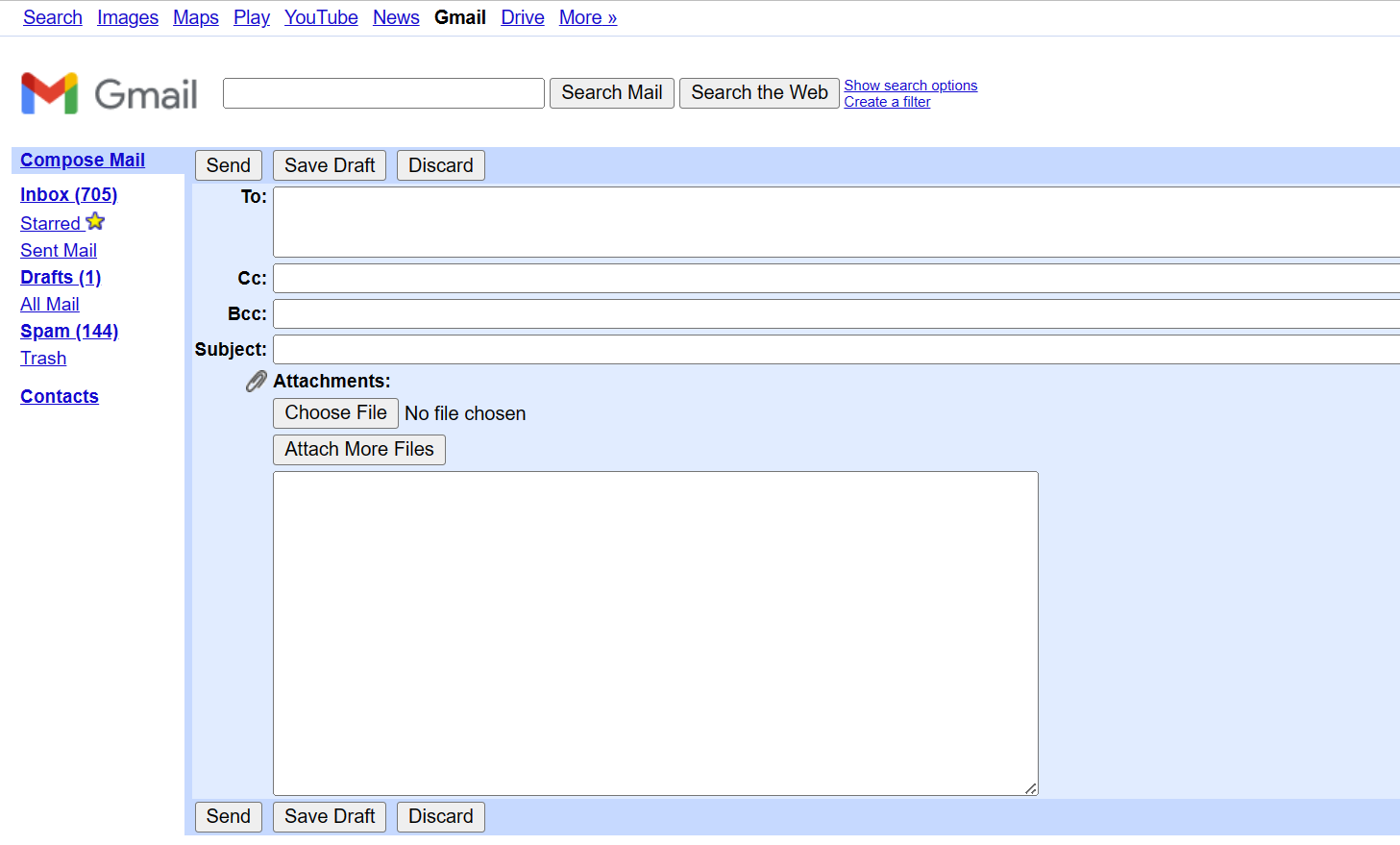Open the Starred mail folder

[x=51, y=223]
